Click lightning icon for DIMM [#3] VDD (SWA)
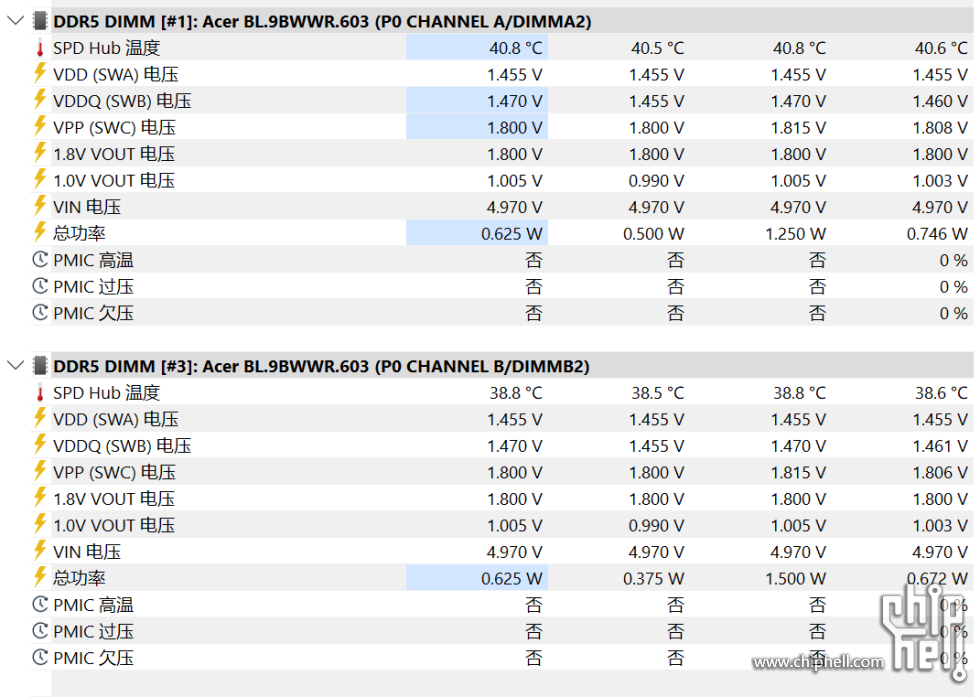Image resolution: width=980 pixels, height=697 pixels. point(40,418)
